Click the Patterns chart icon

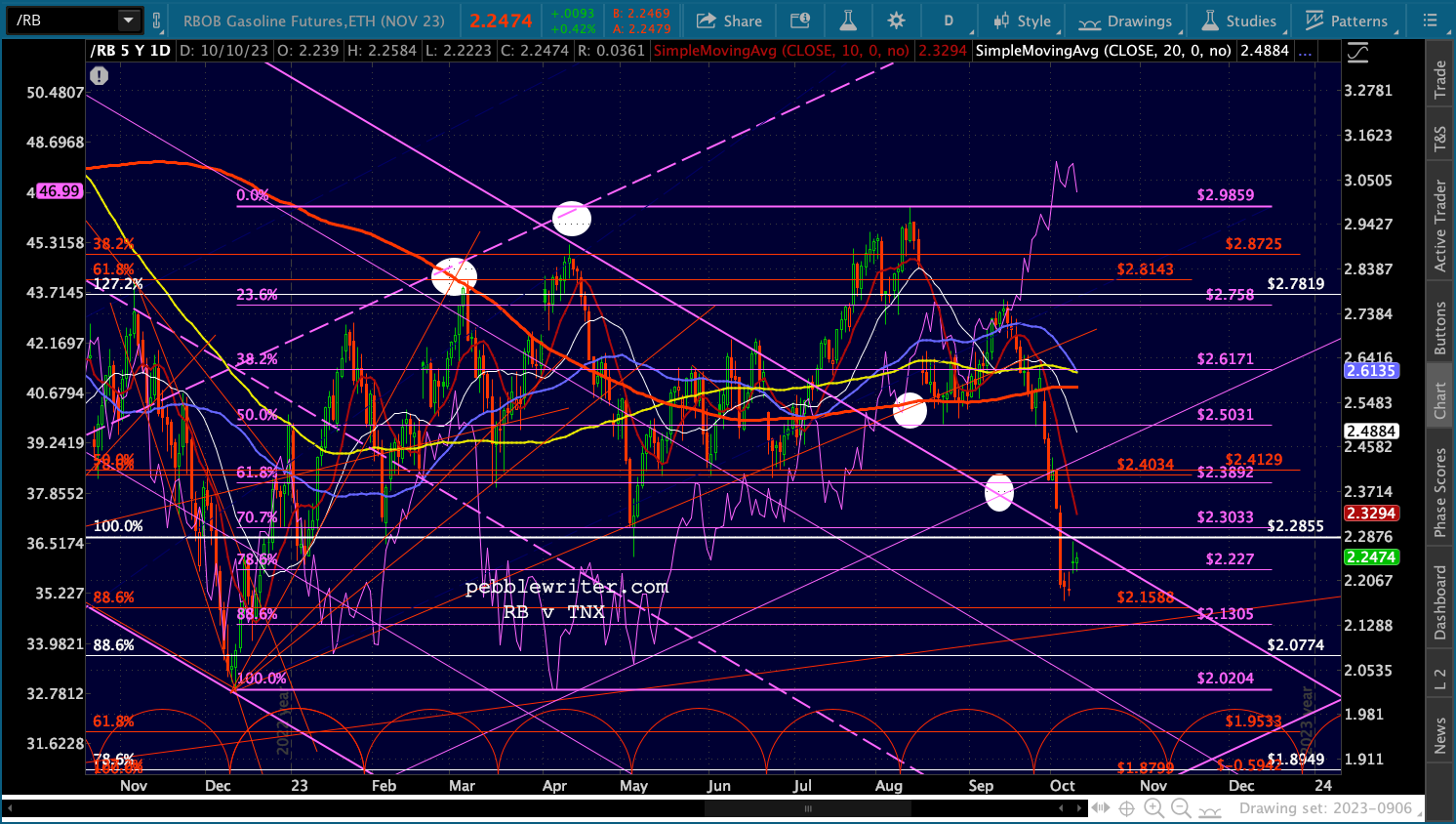click(x=1314, y=21)
